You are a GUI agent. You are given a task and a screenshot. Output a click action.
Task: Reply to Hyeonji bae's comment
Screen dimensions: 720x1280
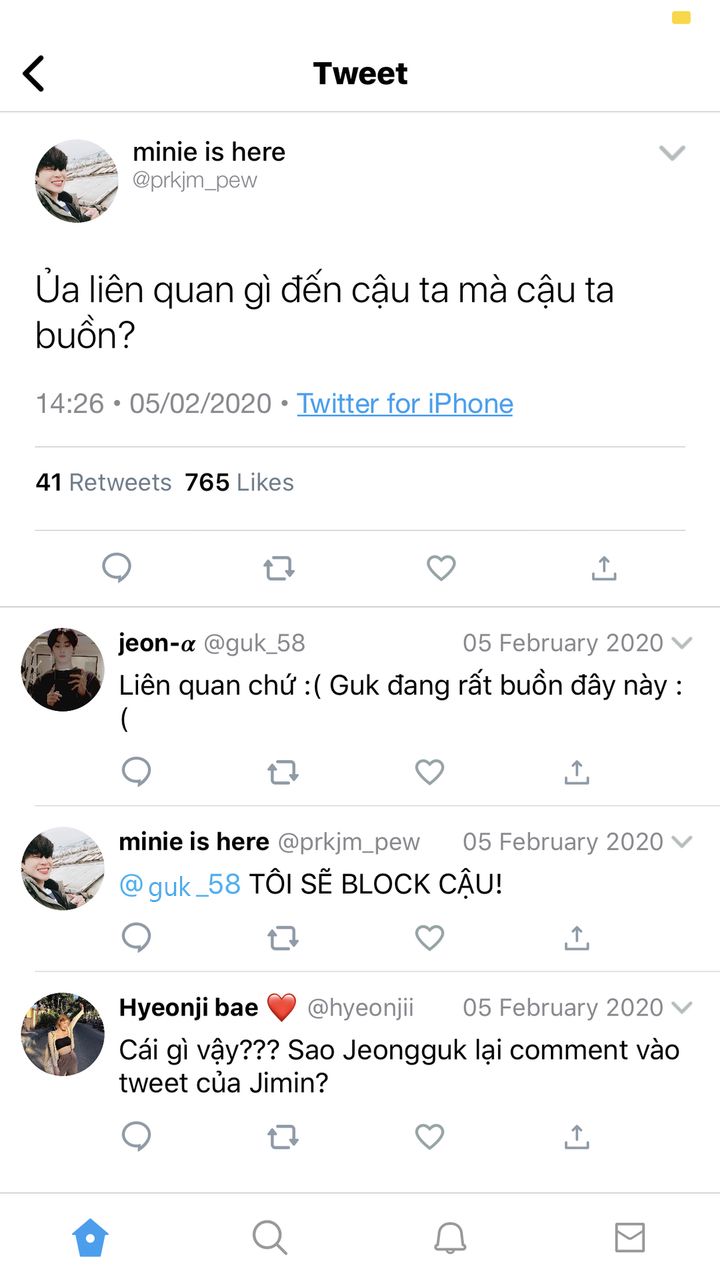[136, 1136]
